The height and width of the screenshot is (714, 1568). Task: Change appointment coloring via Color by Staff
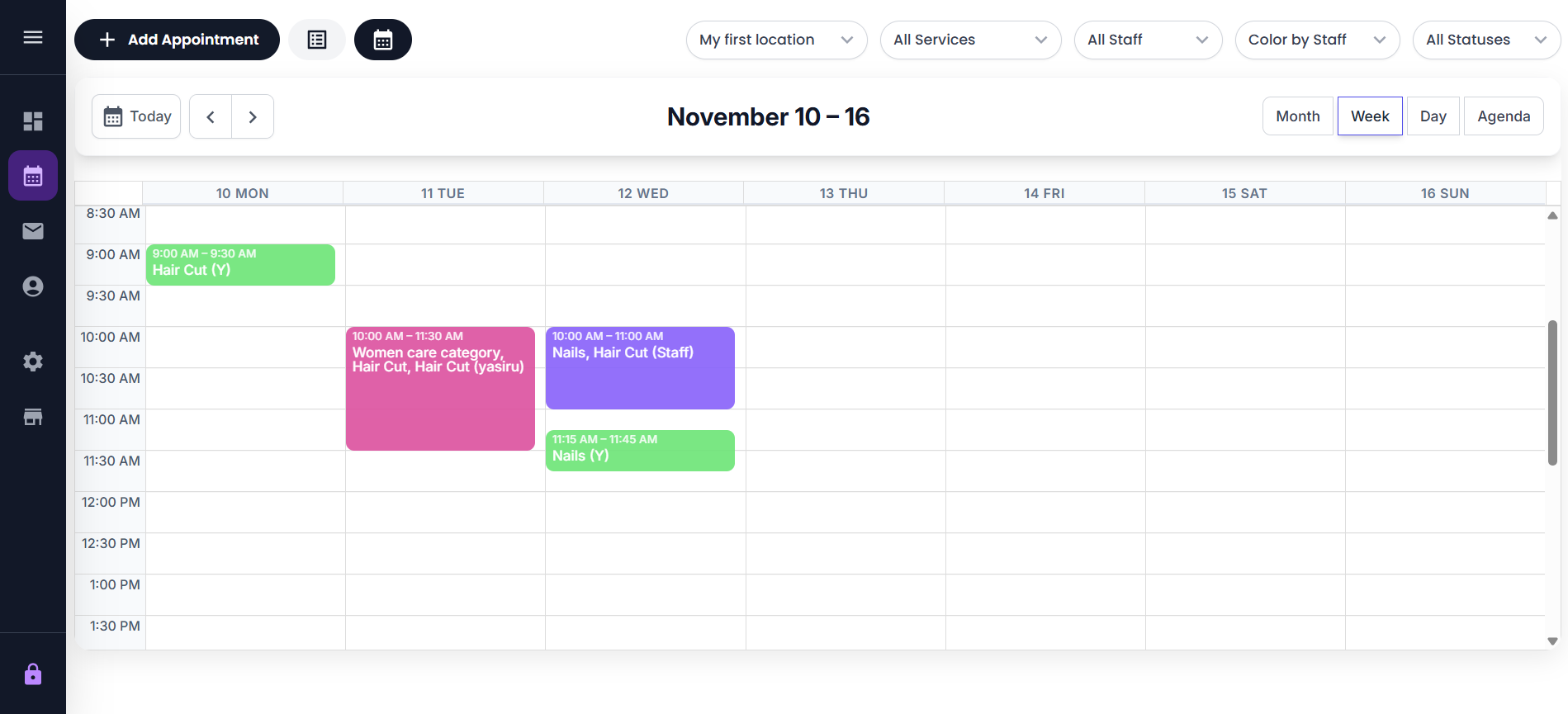1316,39
